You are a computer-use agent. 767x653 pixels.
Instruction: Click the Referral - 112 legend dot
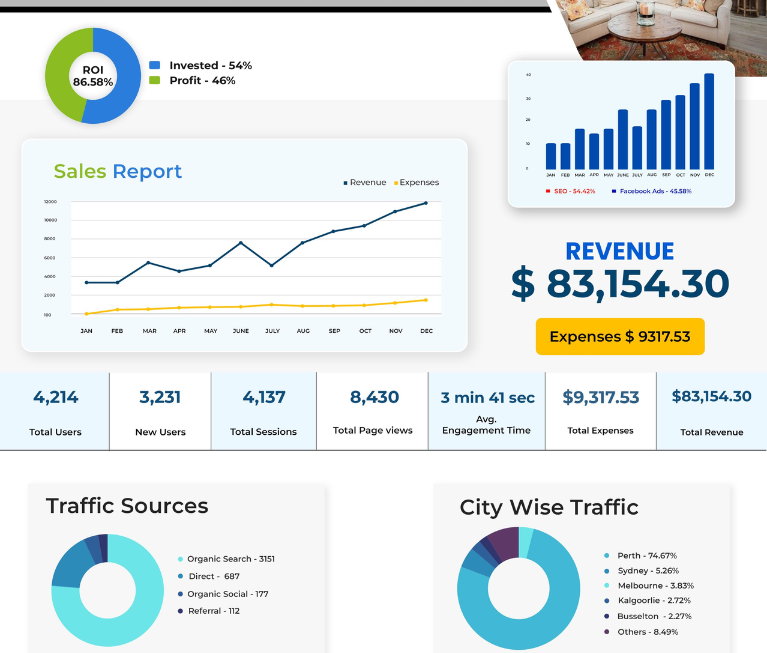180,611
